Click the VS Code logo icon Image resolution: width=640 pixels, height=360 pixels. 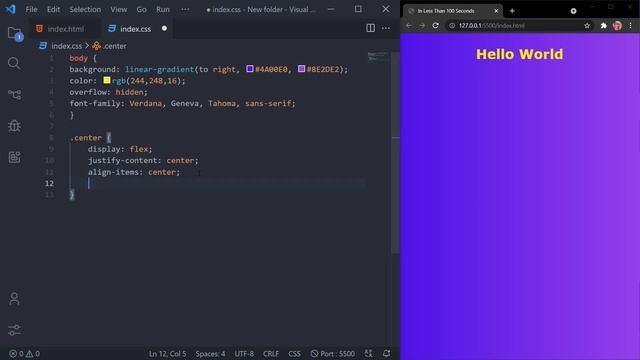(x=10, y=9)
